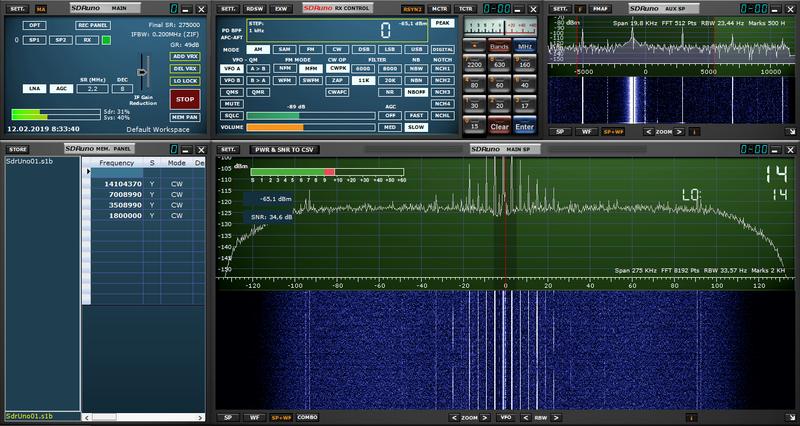The height and width of the screenshot is (426, 800).
Task: Toggle LO LOCK
Action: pos(185,81)
